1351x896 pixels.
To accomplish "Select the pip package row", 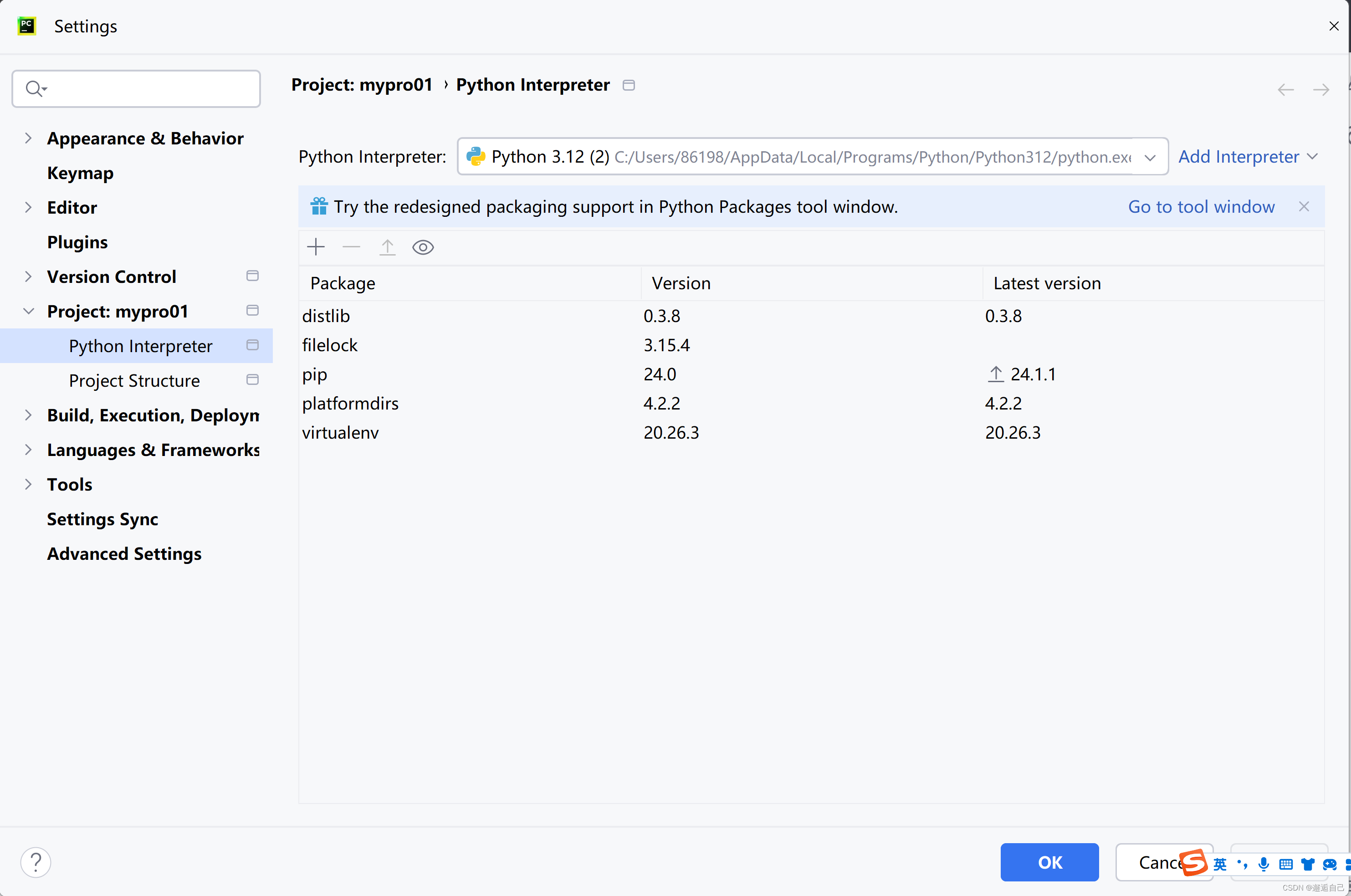I will pyautogui.click(x=811, y=374).
